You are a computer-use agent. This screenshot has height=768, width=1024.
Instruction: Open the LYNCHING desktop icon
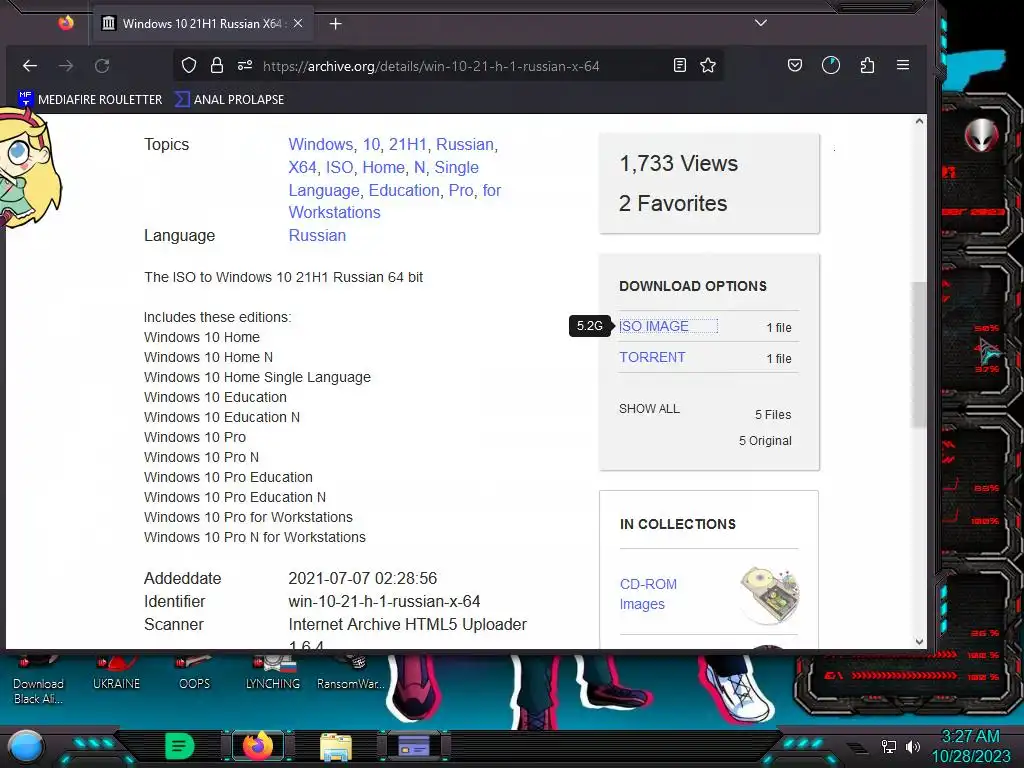click(x=272, y=673)
